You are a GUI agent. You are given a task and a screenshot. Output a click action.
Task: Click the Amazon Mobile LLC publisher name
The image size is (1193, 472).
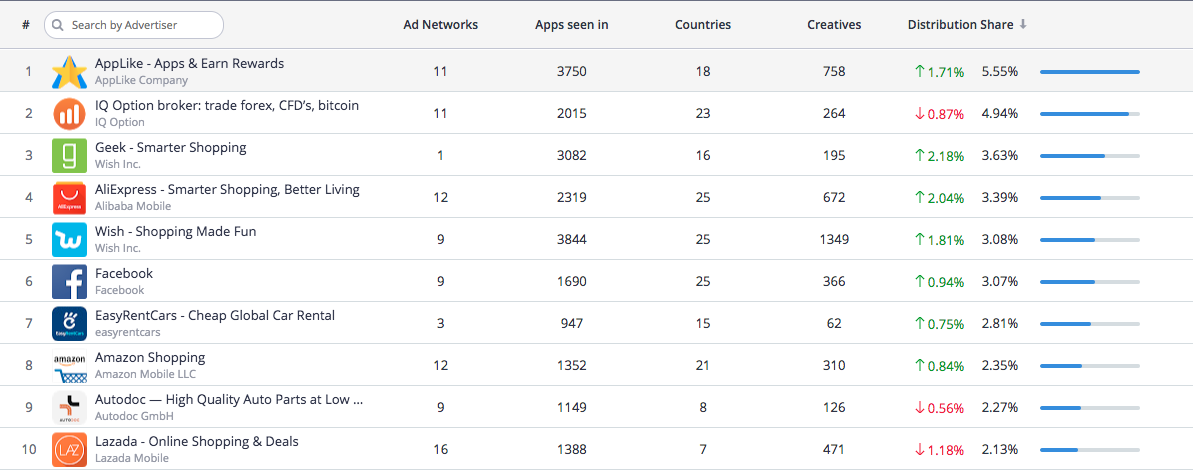[145, 375]
